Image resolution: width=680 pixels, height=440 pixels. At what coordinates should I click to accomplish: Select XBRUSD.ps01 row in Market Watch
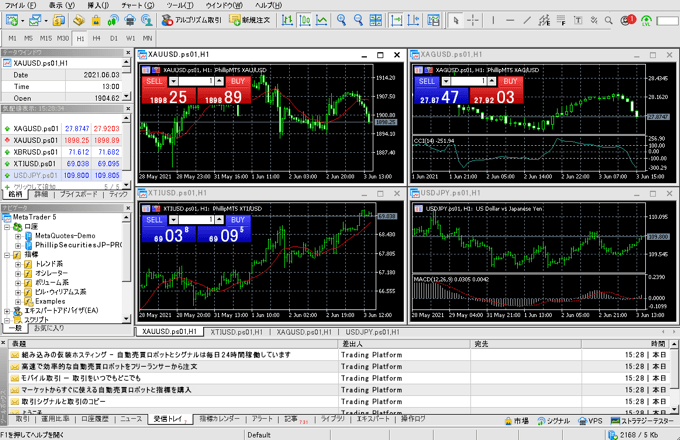62,152
